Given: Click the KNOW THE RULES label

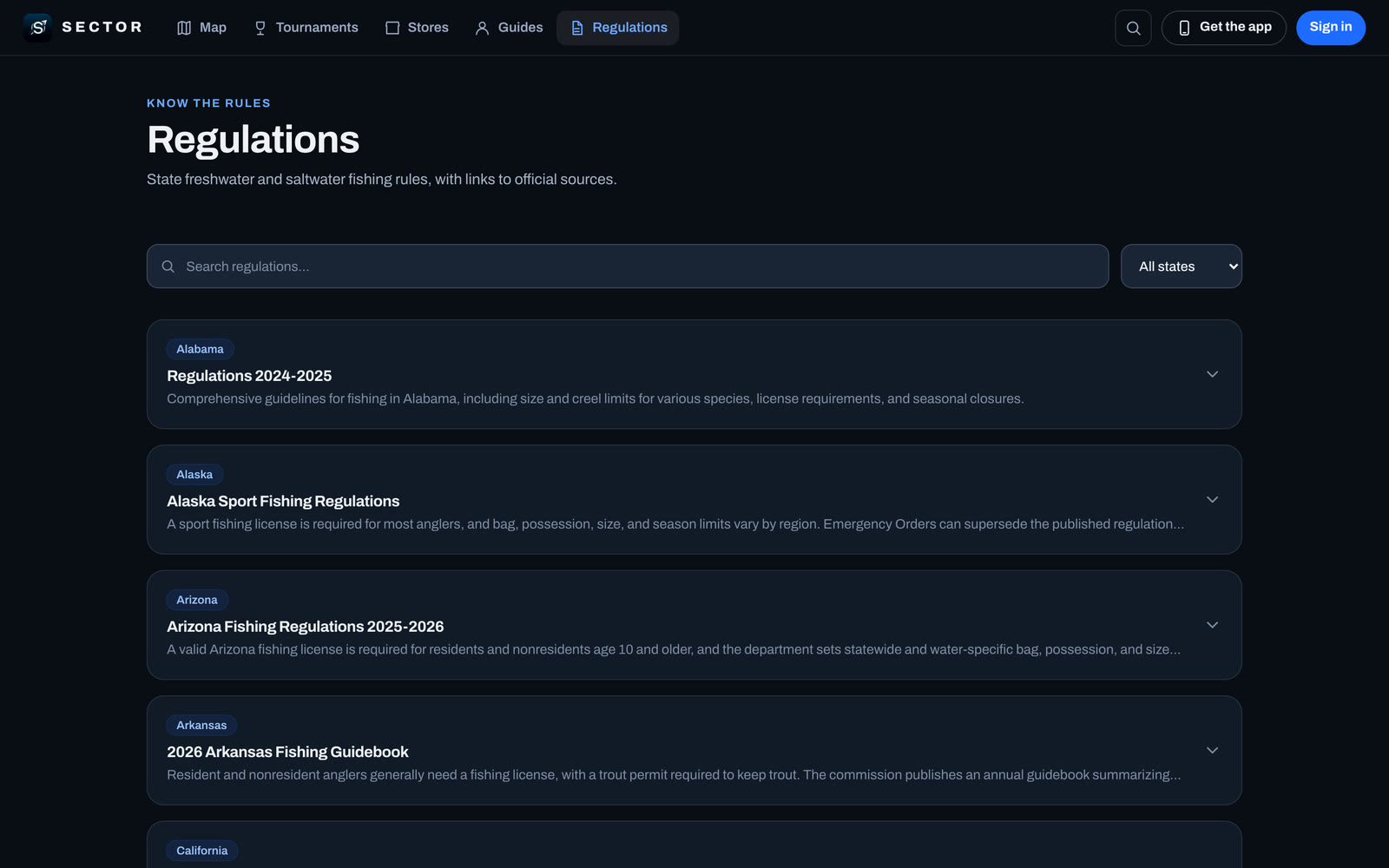Looking at the screenshot, I should click(208, 103).
